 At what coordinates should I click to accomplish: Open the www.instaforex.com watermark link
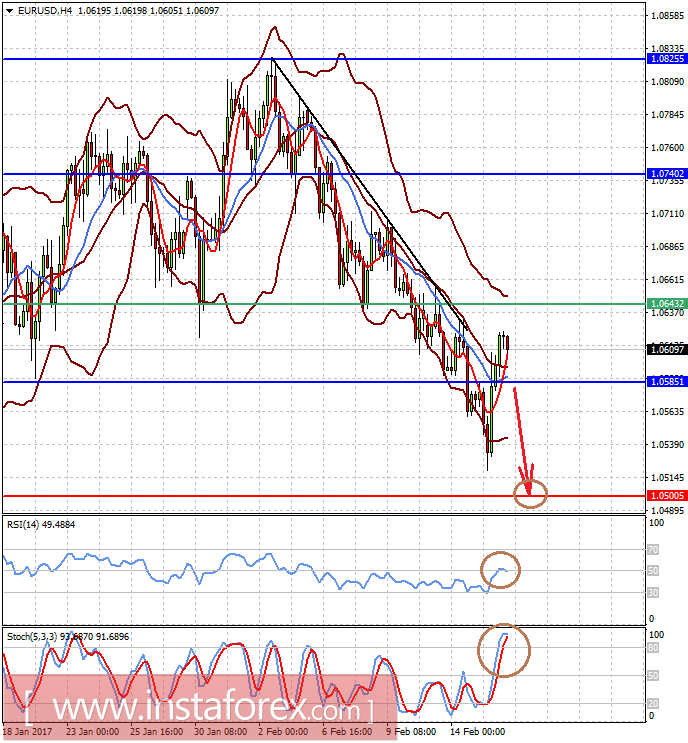(x=199, y=709)
